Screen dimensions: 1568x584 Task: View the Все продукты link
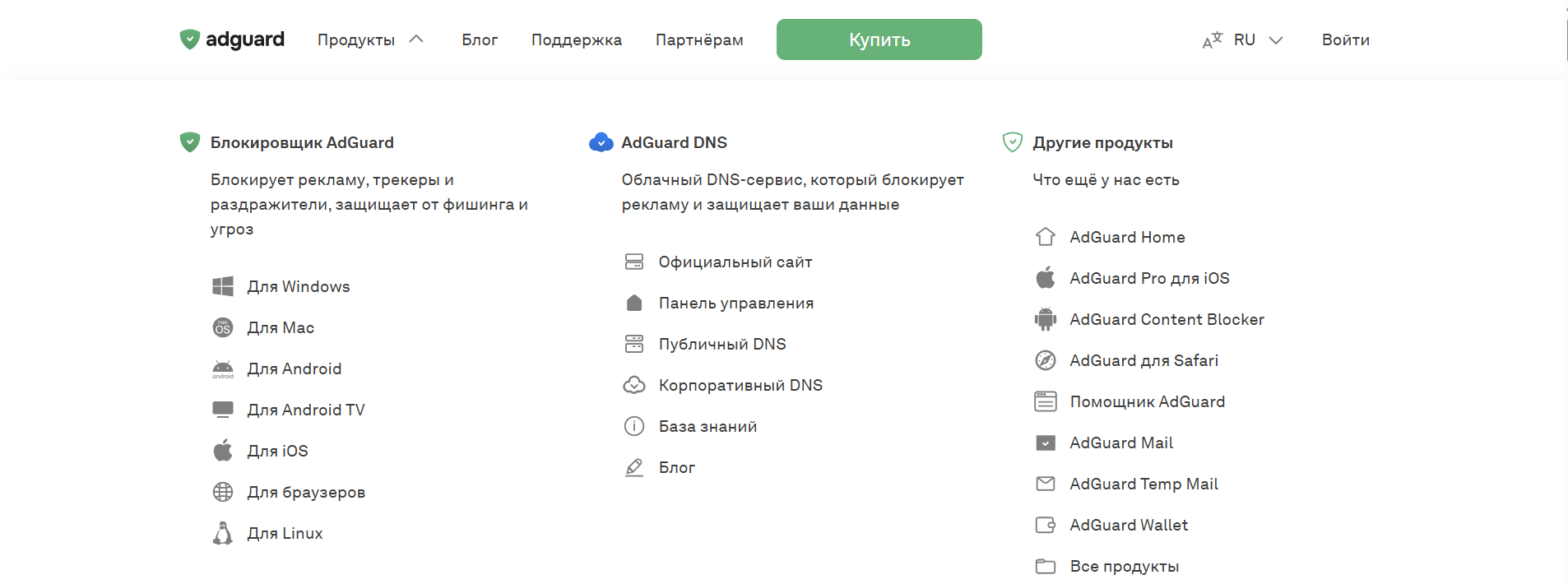1125,566
